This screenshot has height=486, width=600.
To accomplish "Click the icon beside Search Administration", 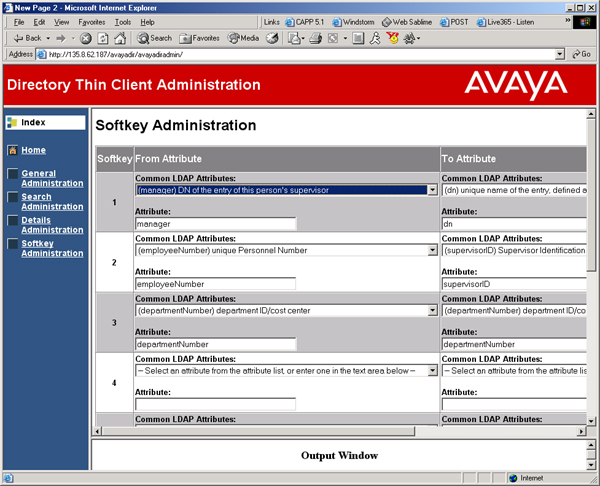I will tap(13, 197).
